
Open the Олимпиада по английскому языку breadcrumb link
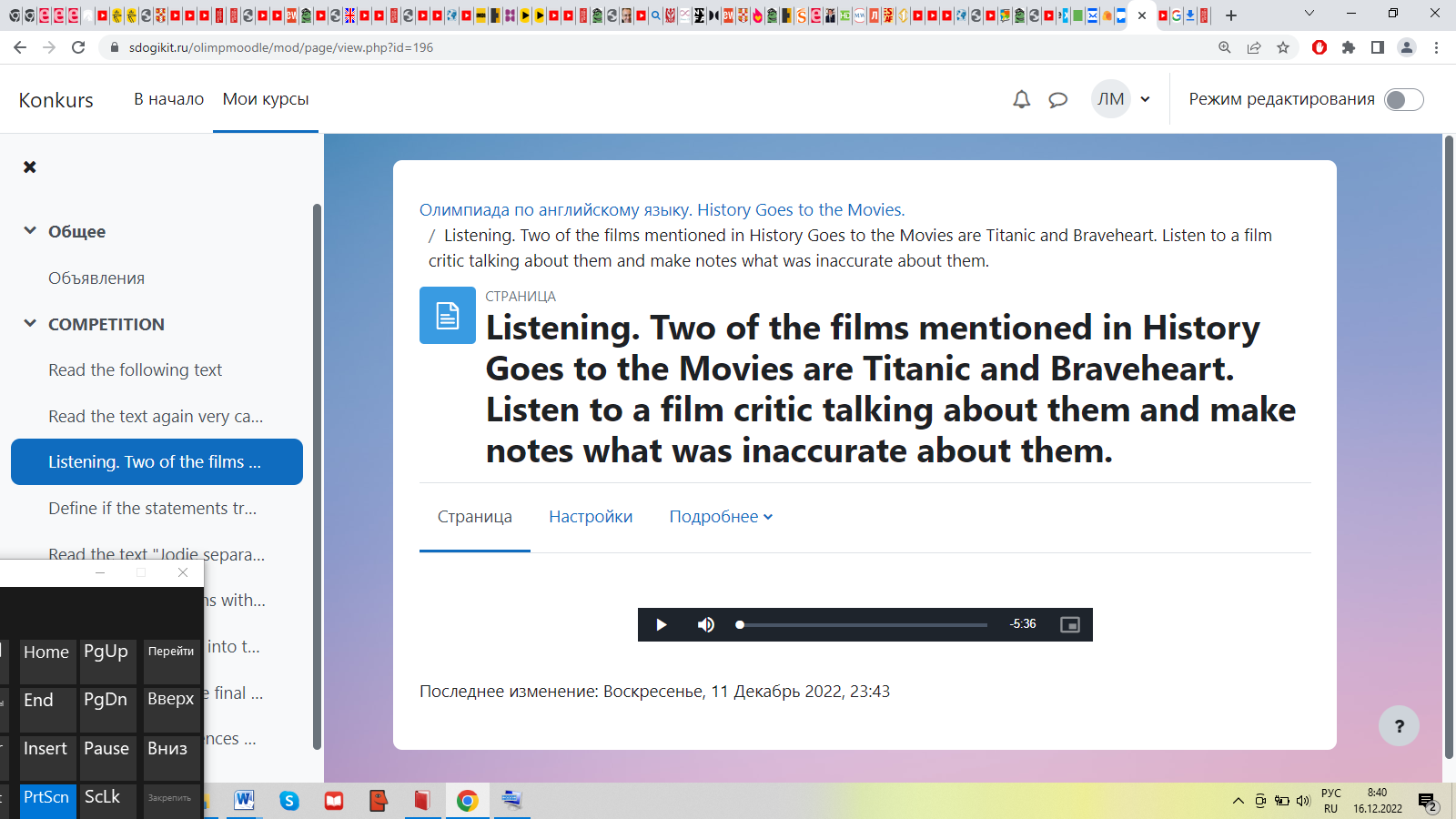click(x=662, y=210)
